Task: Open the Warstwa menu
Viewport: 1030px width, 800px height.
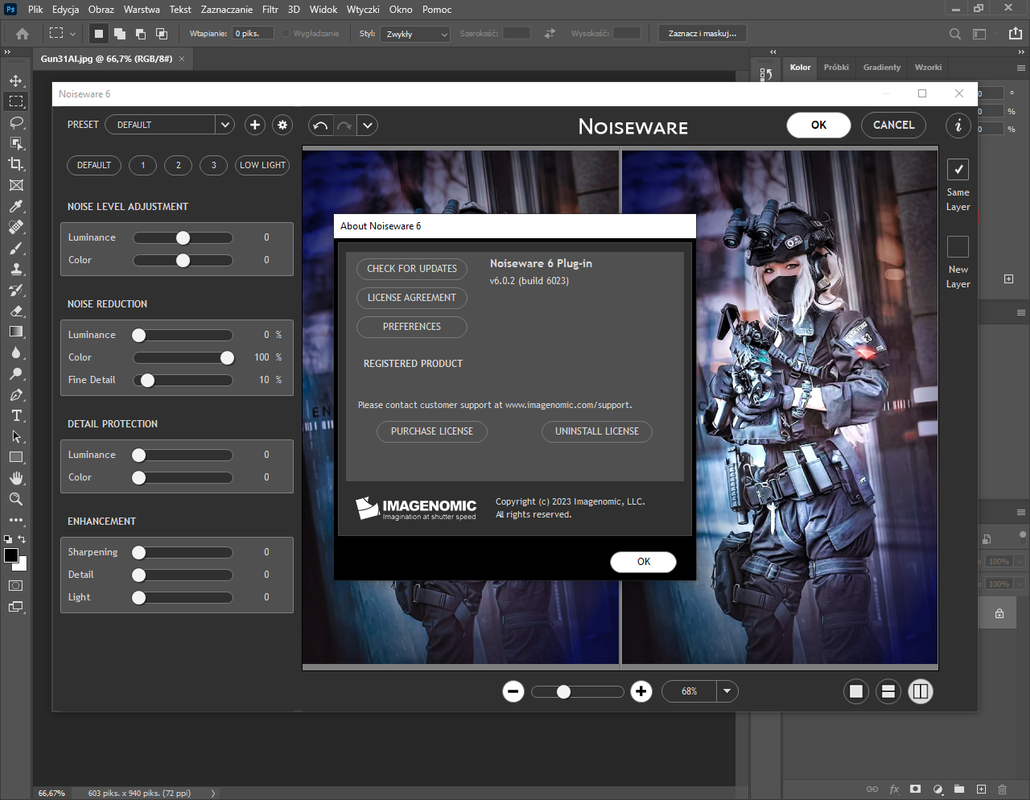Action: (x=141, y=9)
